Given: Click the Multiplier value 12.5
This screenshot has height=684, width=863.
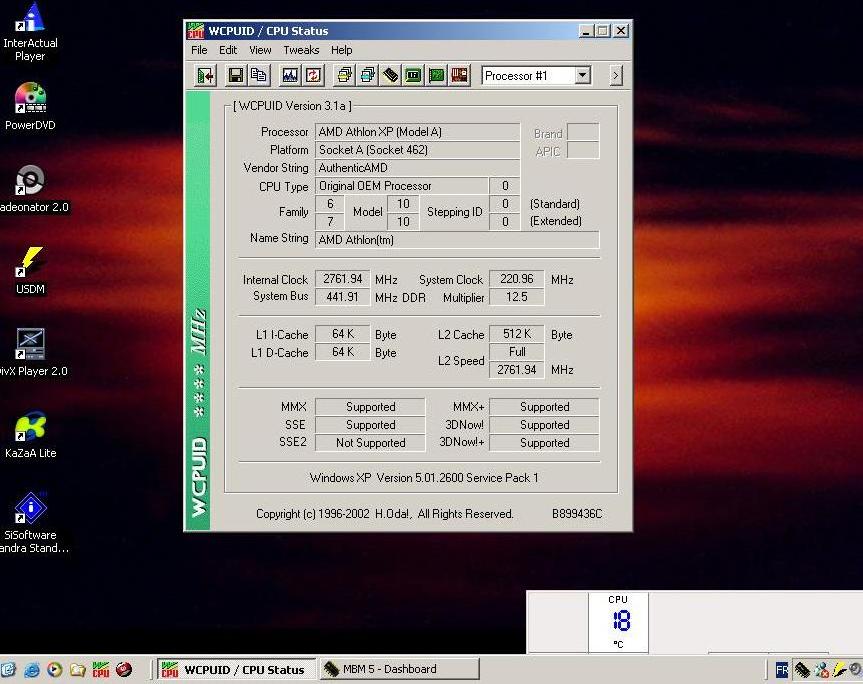Looking at the screenshot, I should click(x=516, y=297).
